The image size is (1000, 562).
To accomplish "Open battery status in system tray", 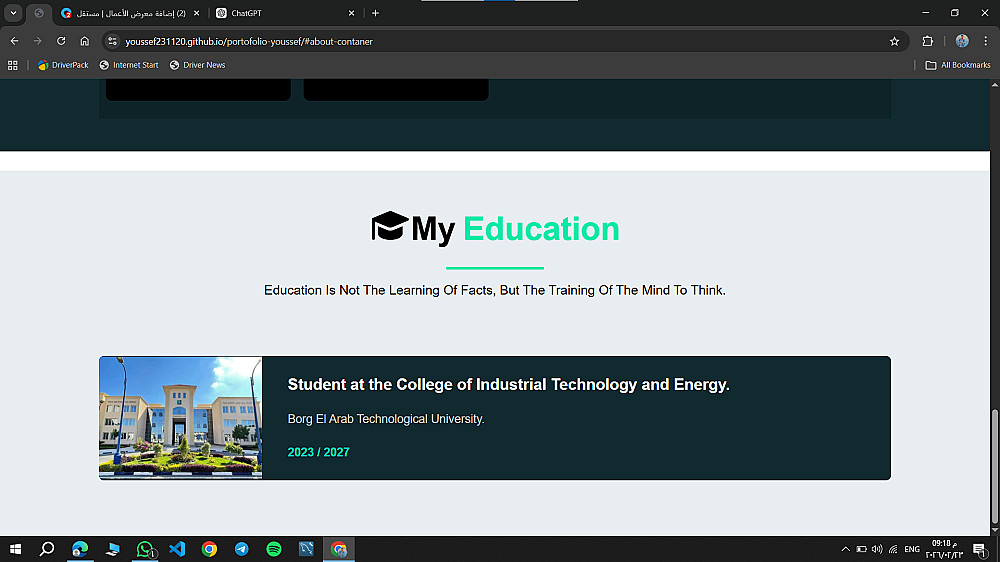I will tap(862, 549).
